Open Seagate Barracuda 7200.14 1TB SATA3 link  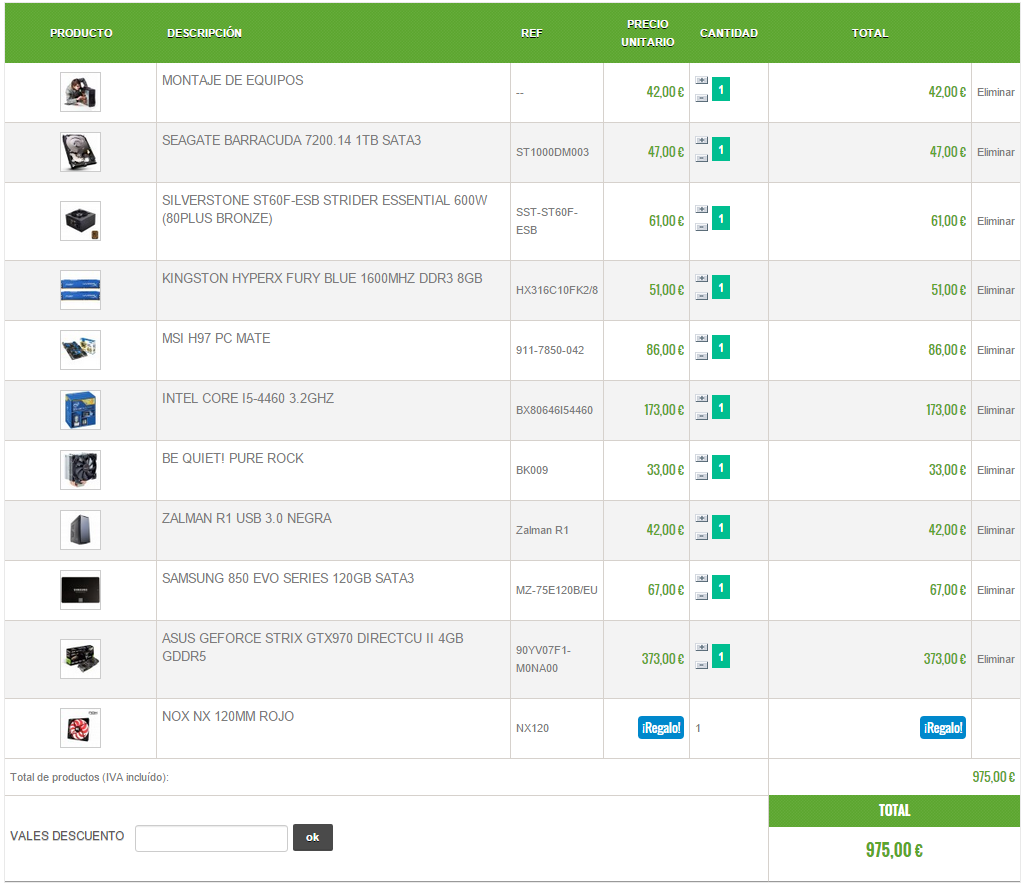[x=292, y=141]
